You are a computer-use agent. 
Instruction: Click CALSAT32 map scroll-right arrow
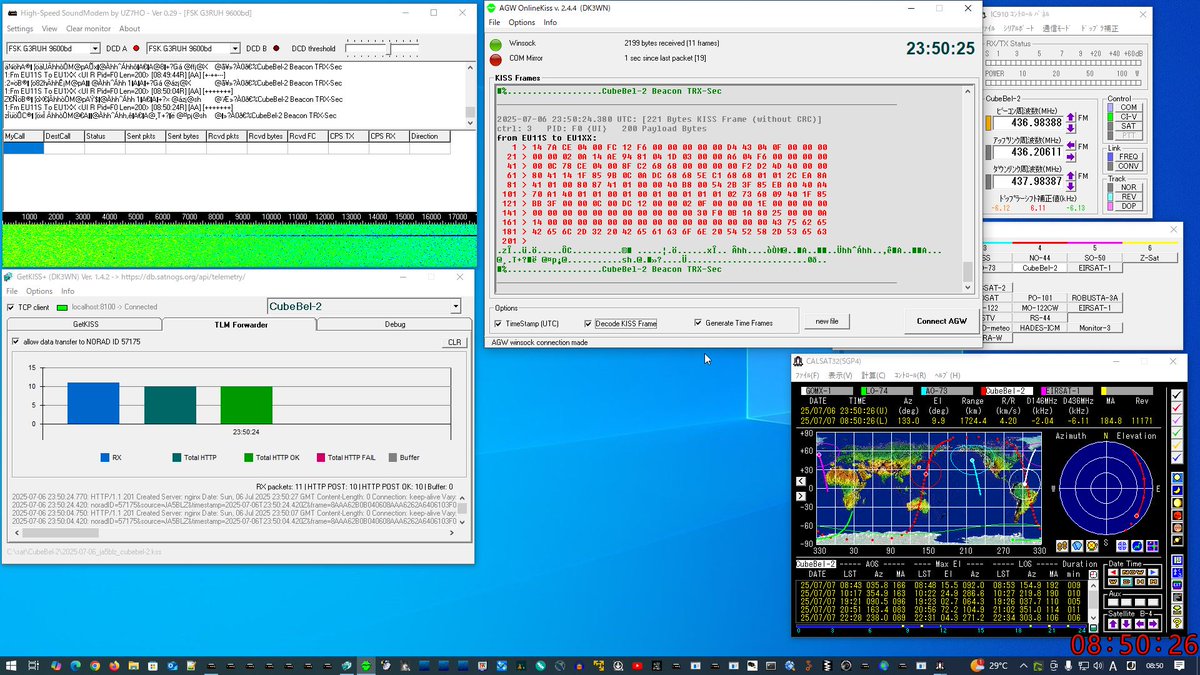tap(801, 496)
